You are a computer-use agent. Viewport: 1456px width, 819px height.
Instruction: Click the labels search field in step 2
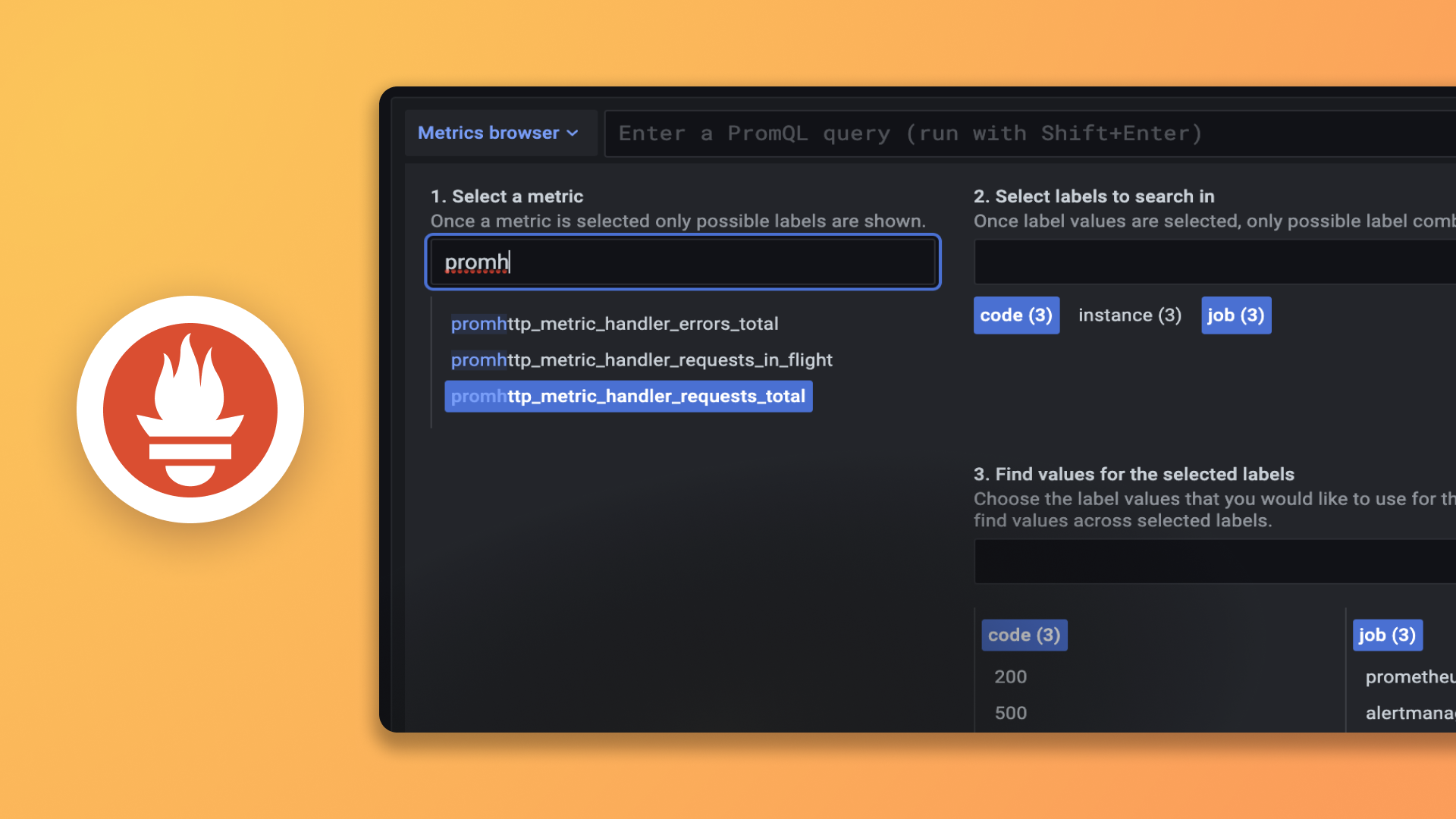[x=1213, y=262]
